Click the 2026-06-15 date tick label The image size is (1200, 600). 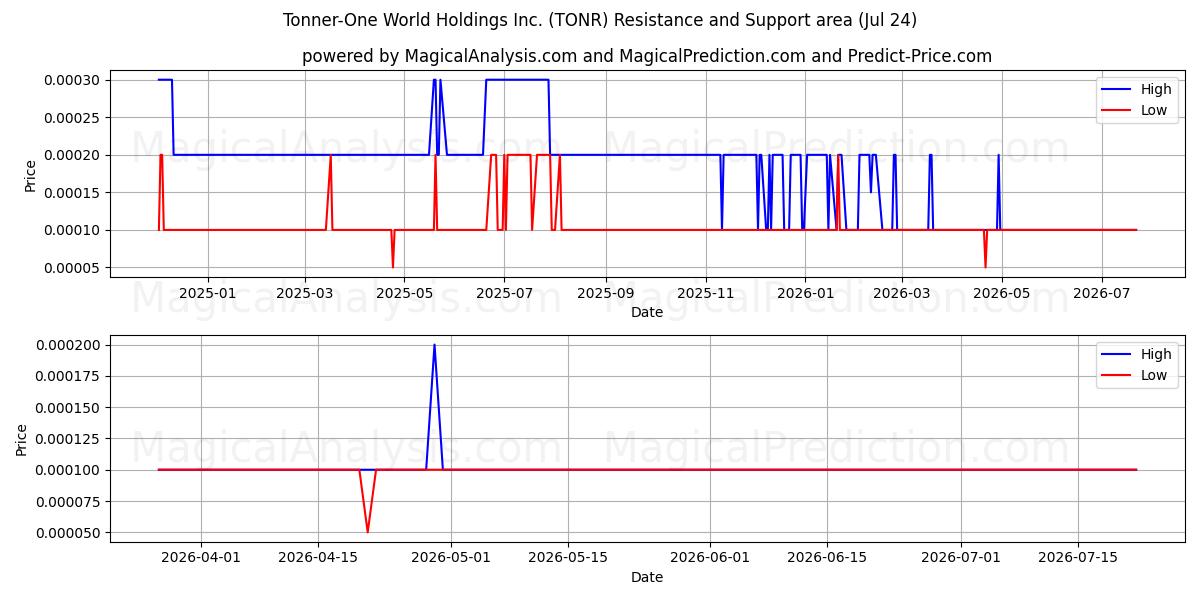tap(827, 559)
